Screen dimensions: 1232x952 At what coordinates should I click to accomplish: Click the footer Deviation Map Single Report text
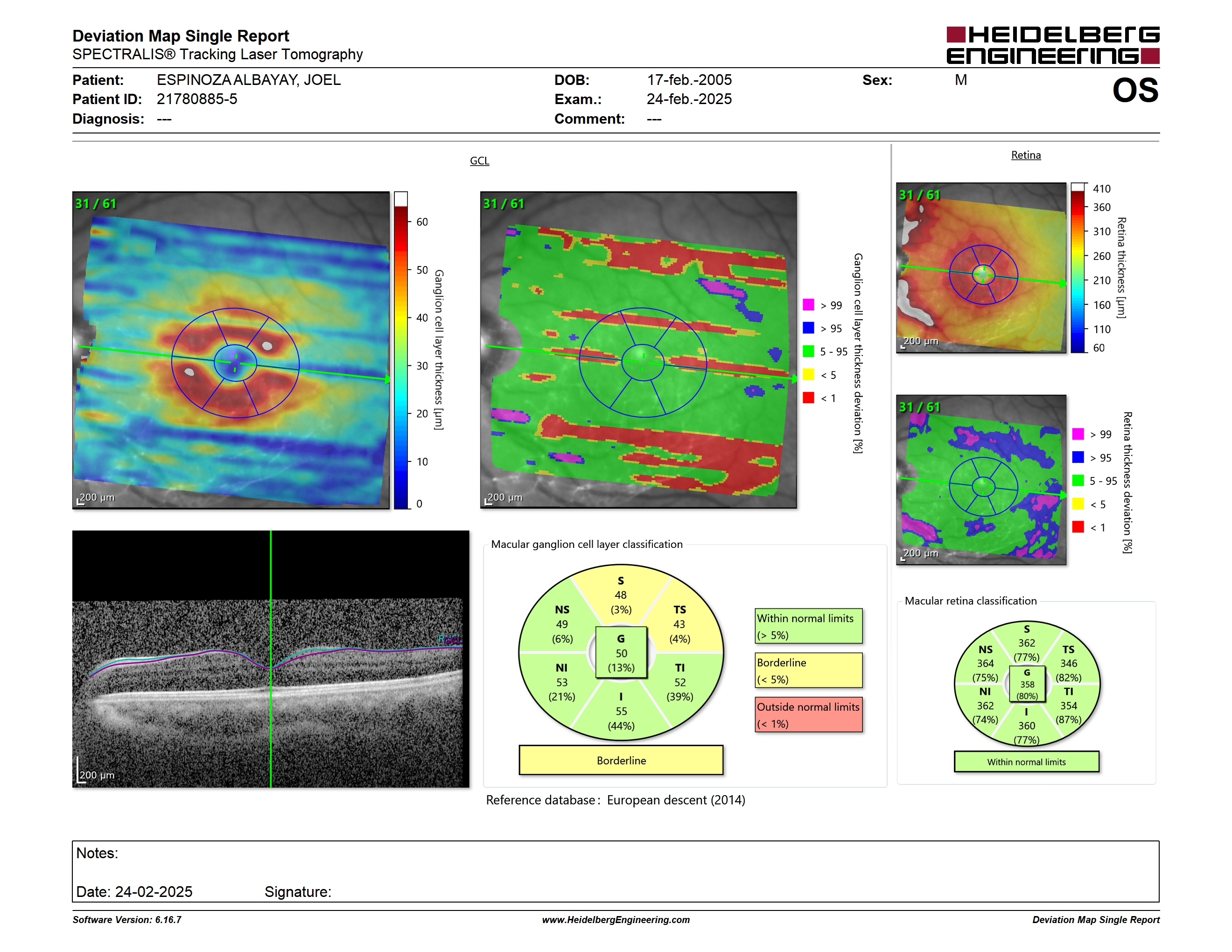[x=1095, y=920]
